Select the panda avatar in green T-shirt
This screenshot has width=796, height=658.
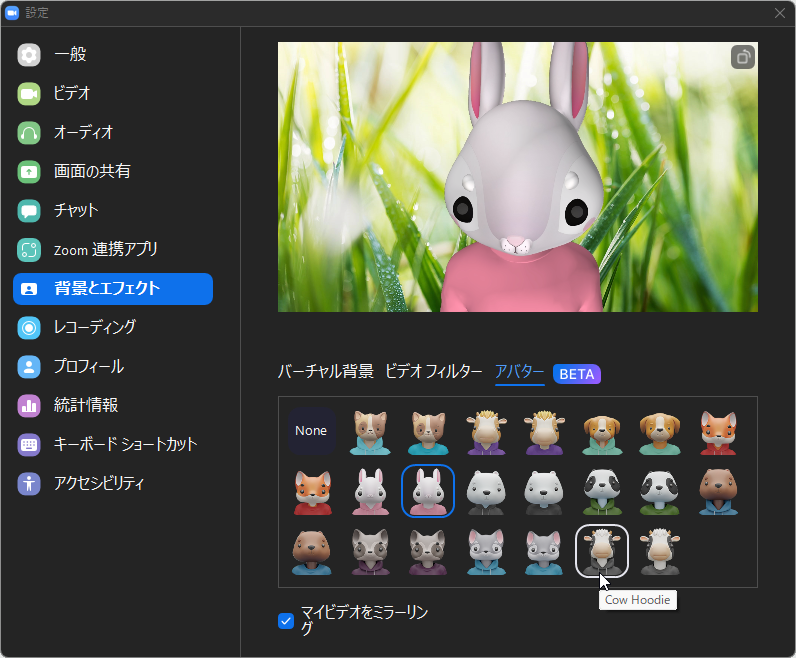pyautogui.click(x=660, y=491)
